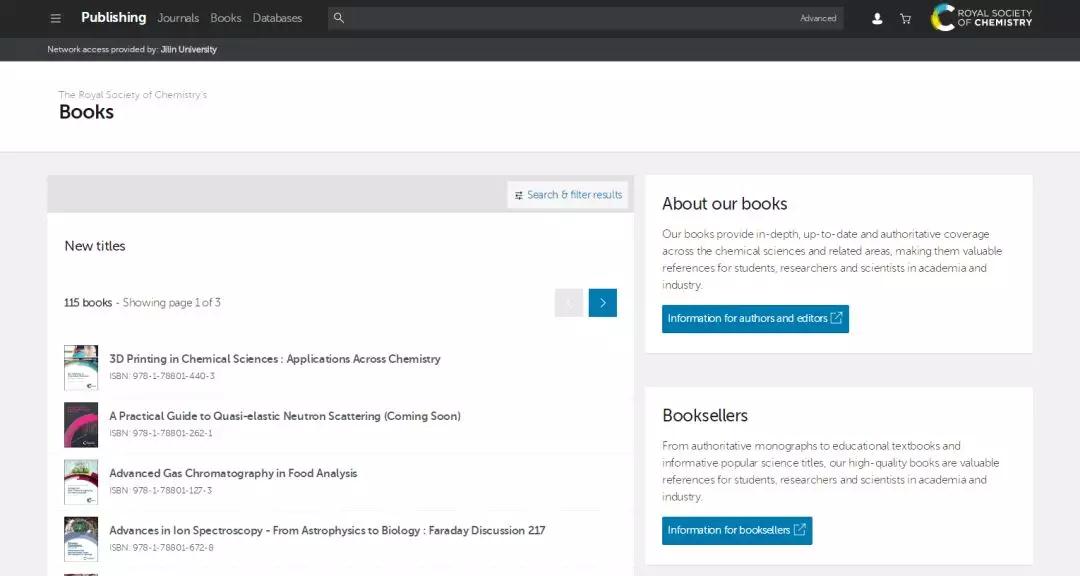Open 3D Printing in Chemical Sciences title
Image resolution: width=1080 pixels, height=576 pixels.
[x=274, y=359]
